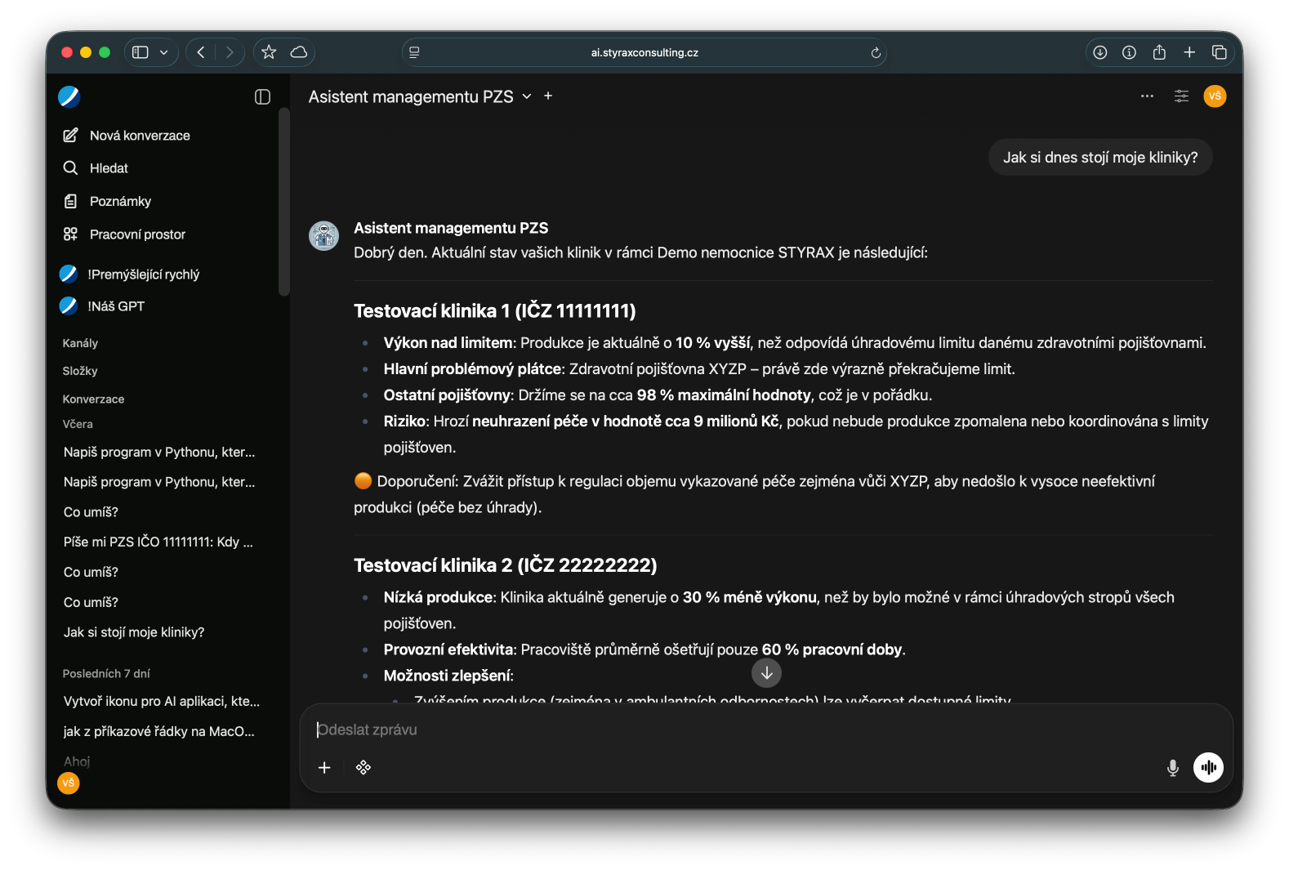
Task: Open Pracovní prostor workspace
Action: [x=137, y=234]
